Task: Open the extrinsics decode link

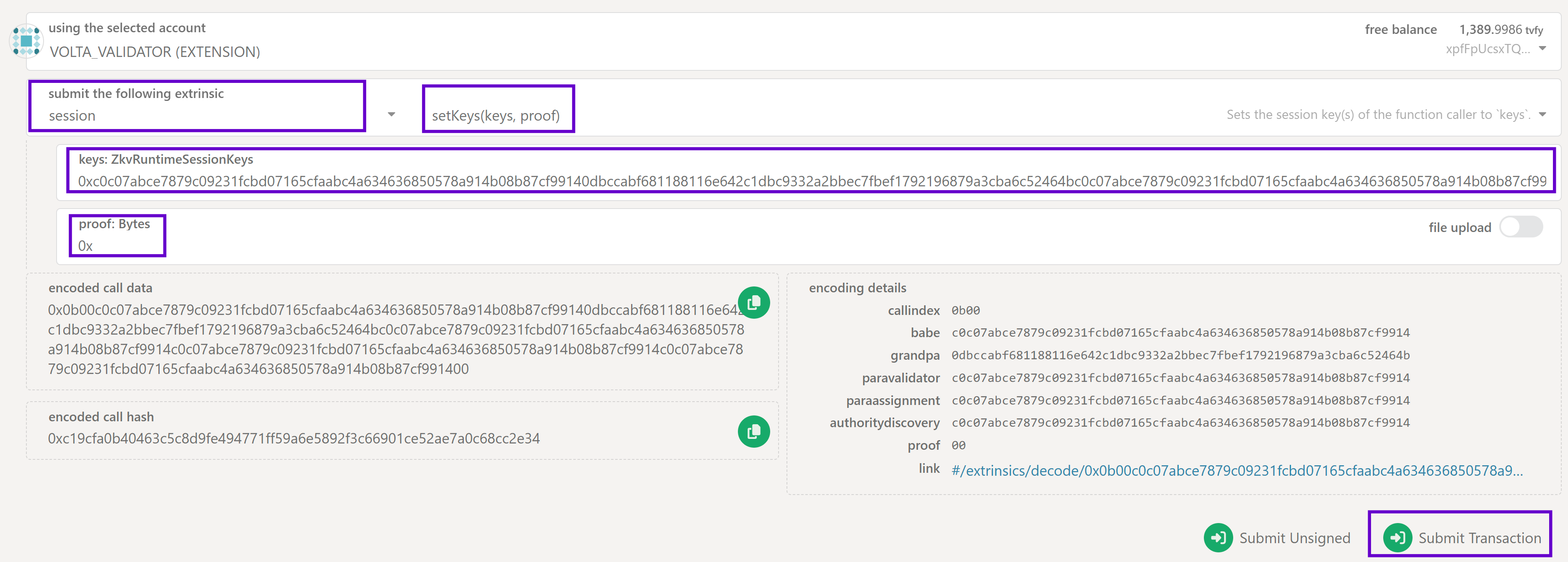Action: point(1236,470)
